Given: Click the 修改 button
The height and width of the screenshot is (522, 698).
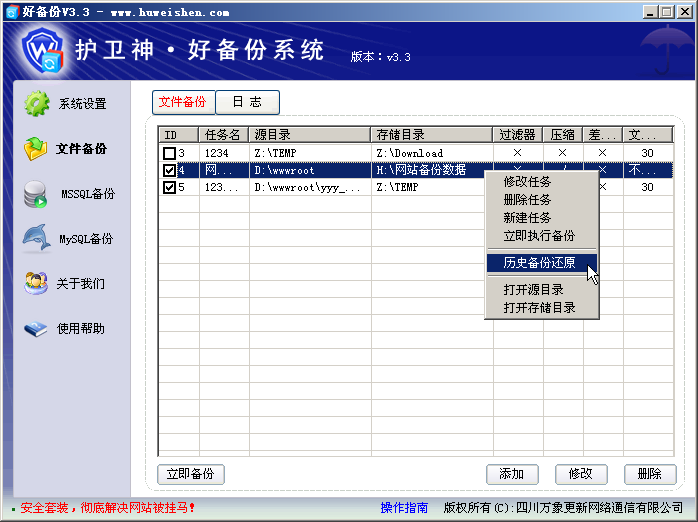Looking at the screenshot, I should point(581,474).
